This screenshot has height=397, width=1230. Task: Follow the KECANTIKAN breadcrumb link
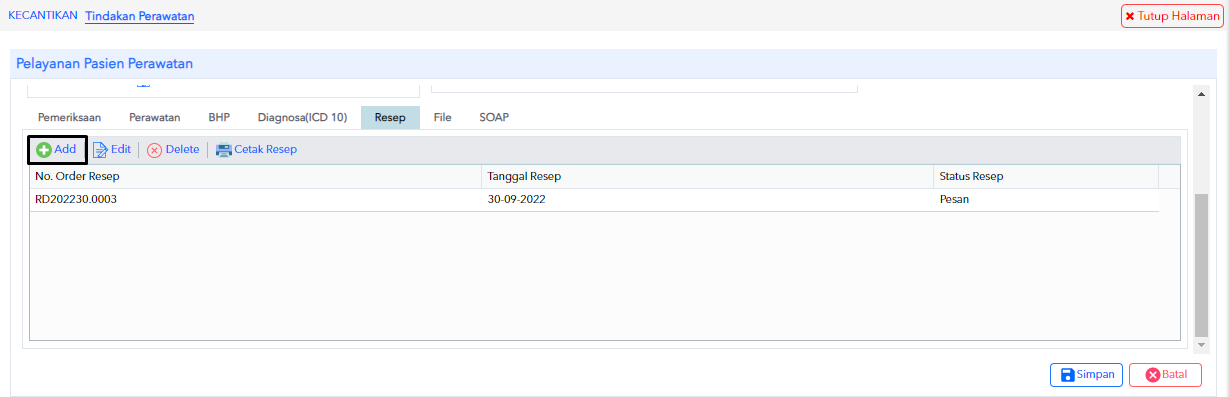[42, 15]
